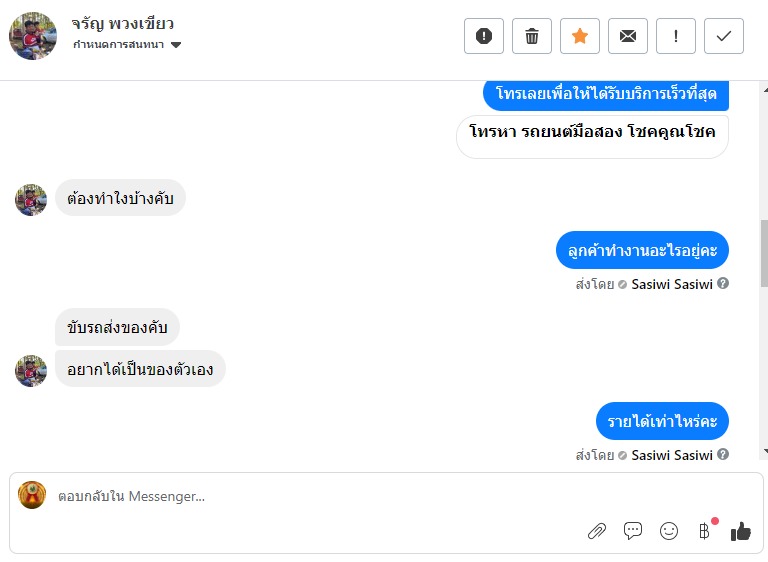Click help icon beside the lower Sasiwi Sasiwi
This screenshot has height=562, width=768.
(x=723, y=455)
